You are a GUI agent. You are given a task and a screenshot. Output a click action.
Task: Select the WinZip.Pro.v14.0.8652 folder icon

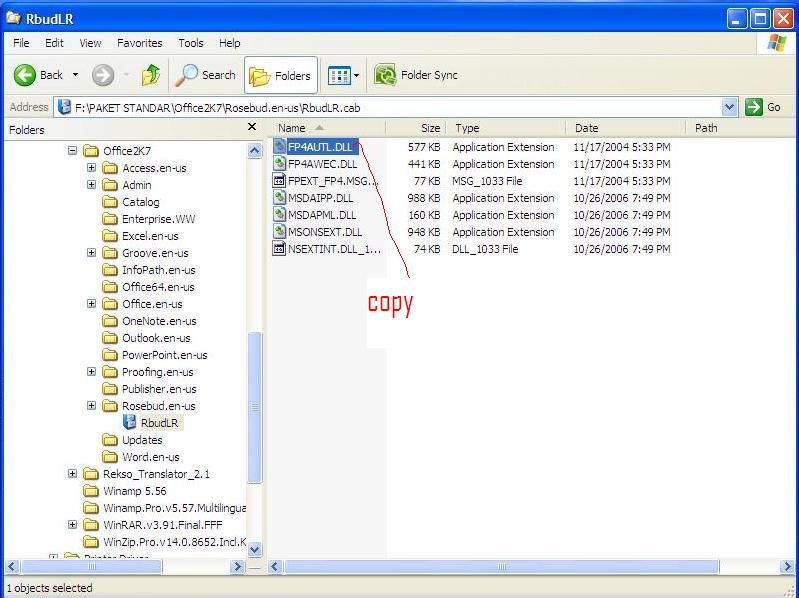coord(91,541)
